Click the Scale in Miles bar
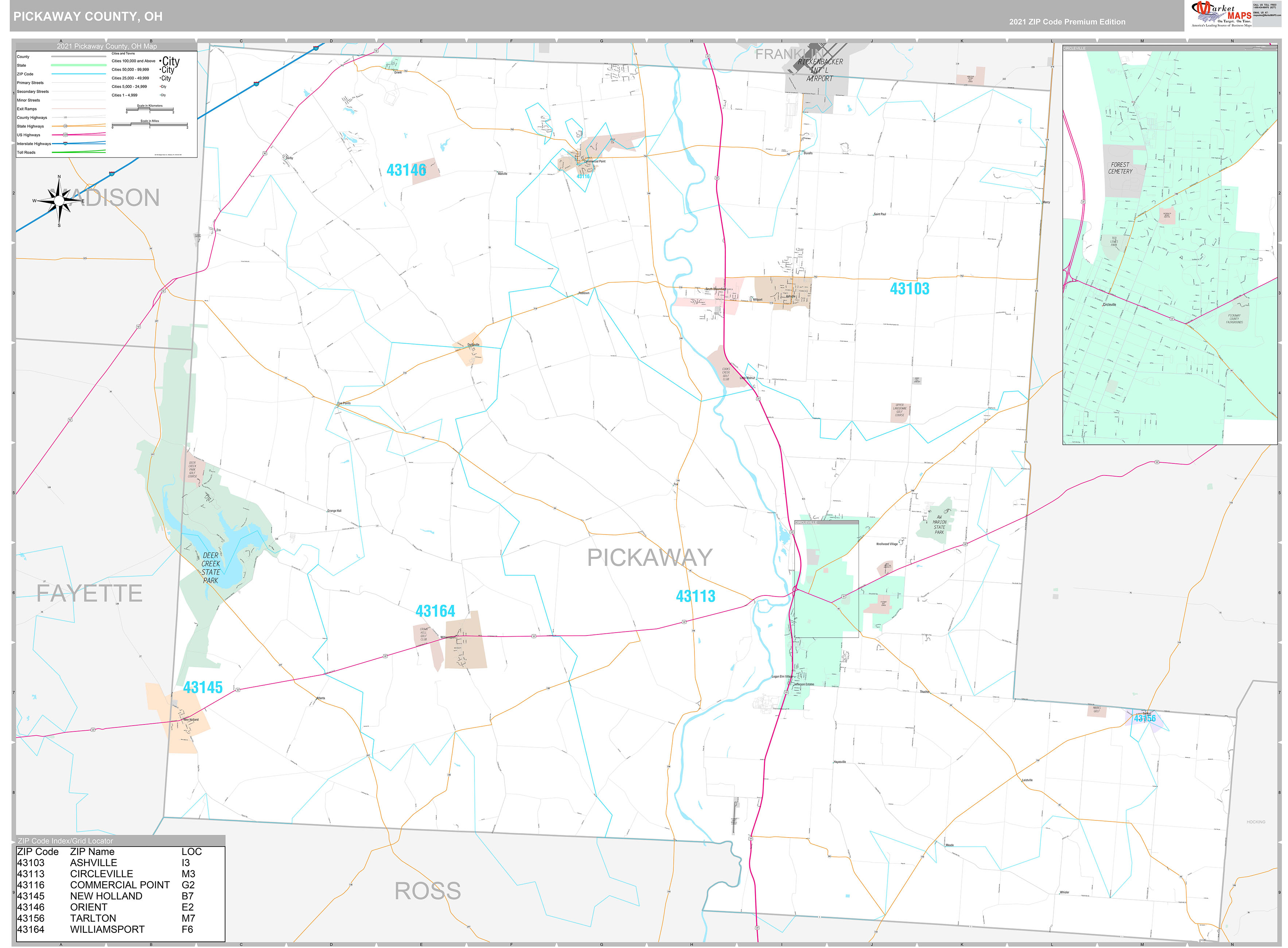1288x948 pixels. pyautogui.click(x=149, y=125)
